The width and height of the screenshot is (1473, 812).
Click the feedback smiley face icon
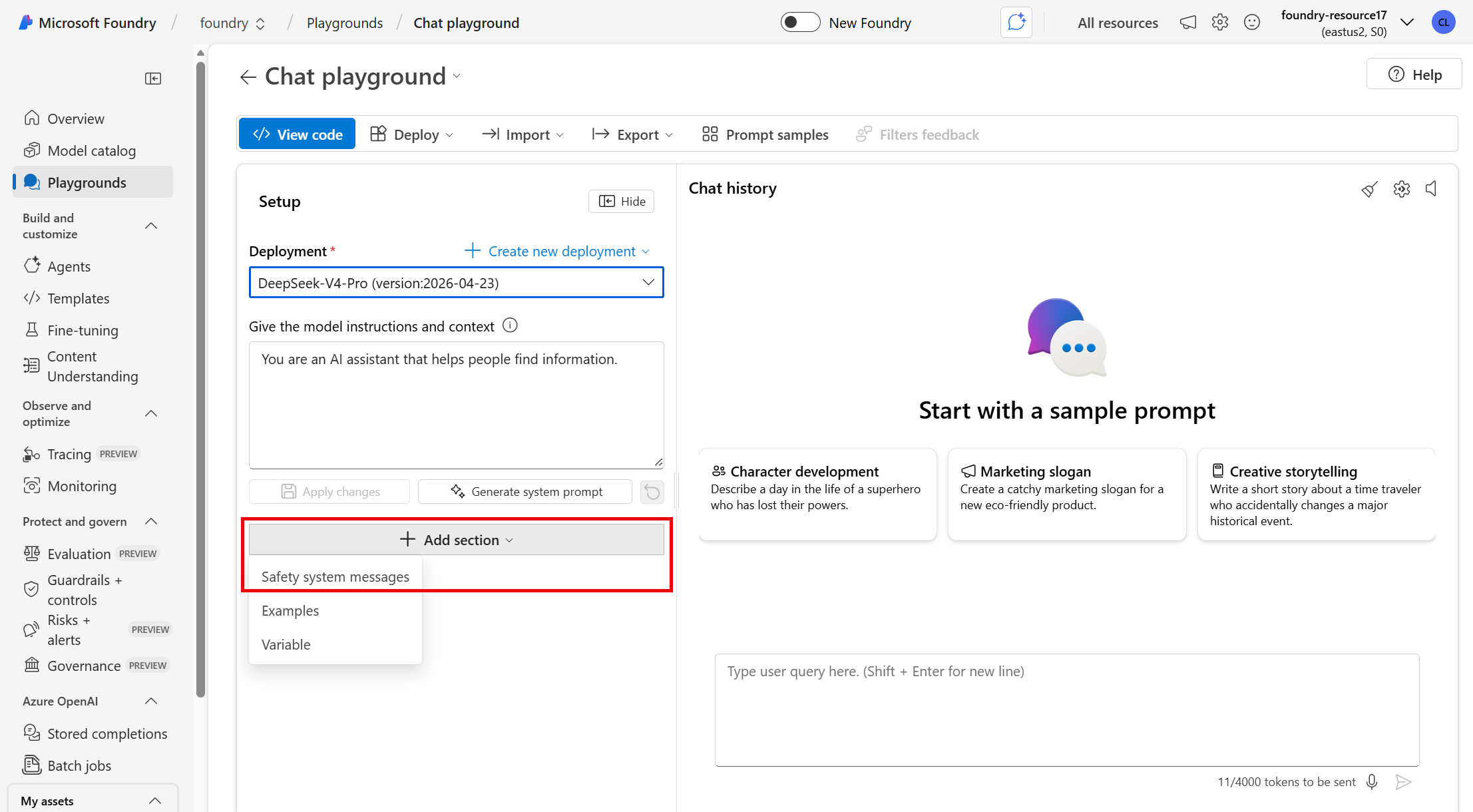click(x=1252, y=23)
